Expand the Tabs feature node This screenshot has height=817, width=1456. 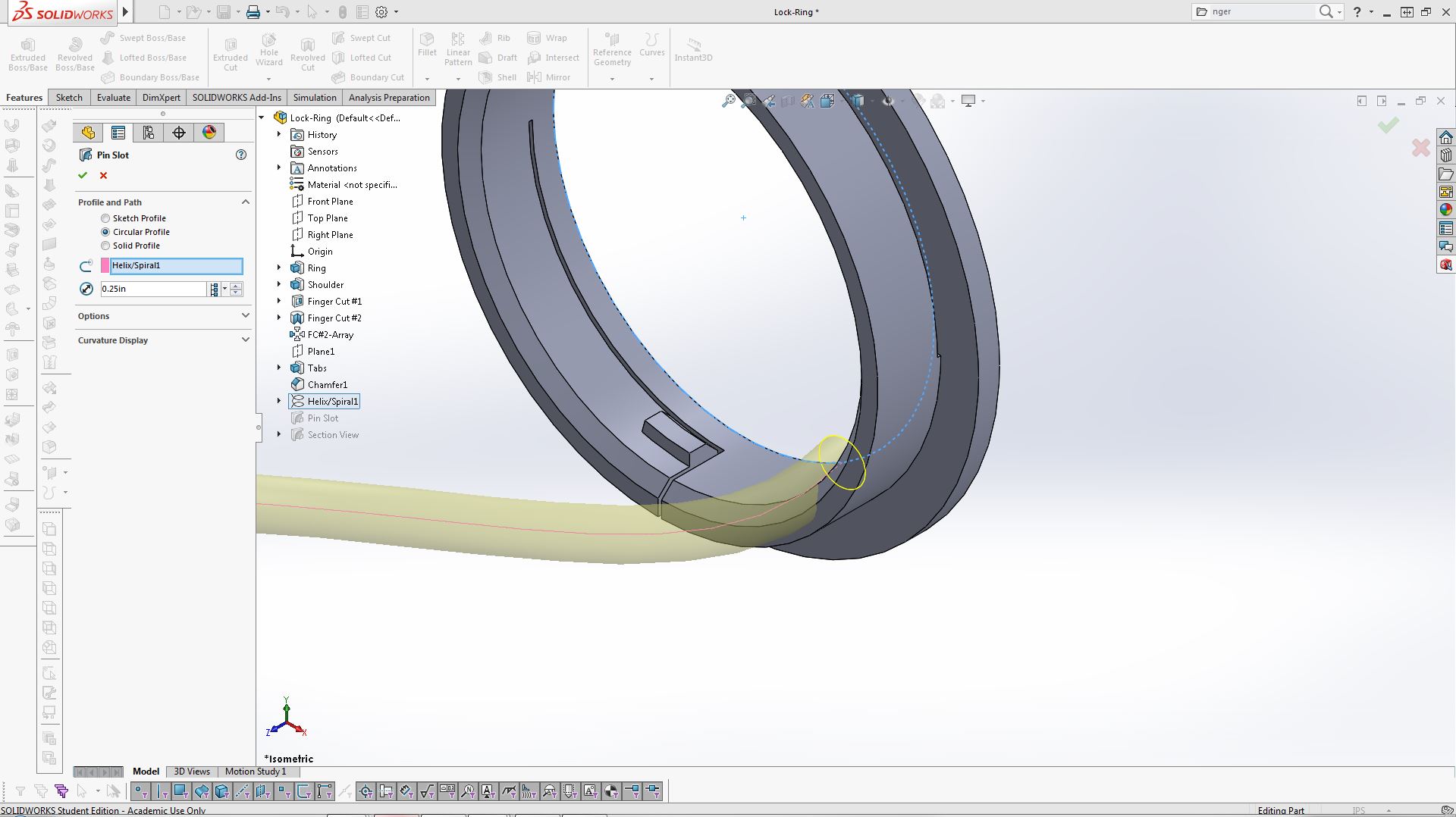coord(279,368)
